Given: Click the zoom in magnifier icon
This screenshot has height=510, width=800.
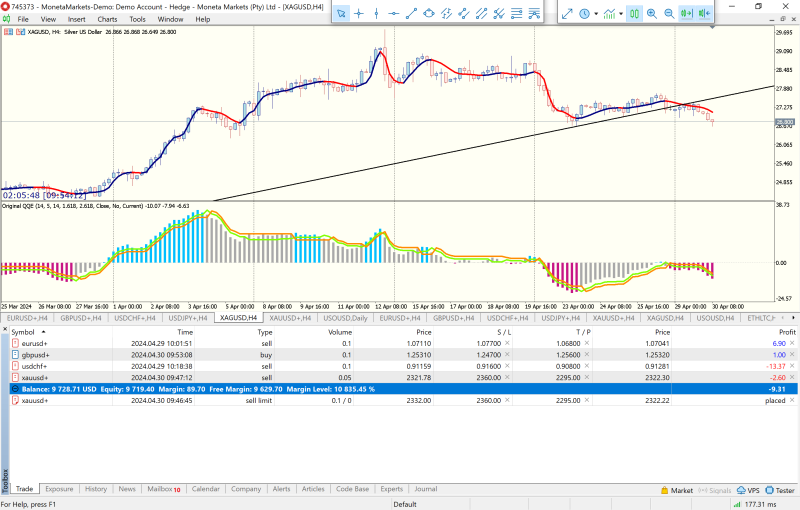Looking at the screenshot, I should click(x=652, y=13).
